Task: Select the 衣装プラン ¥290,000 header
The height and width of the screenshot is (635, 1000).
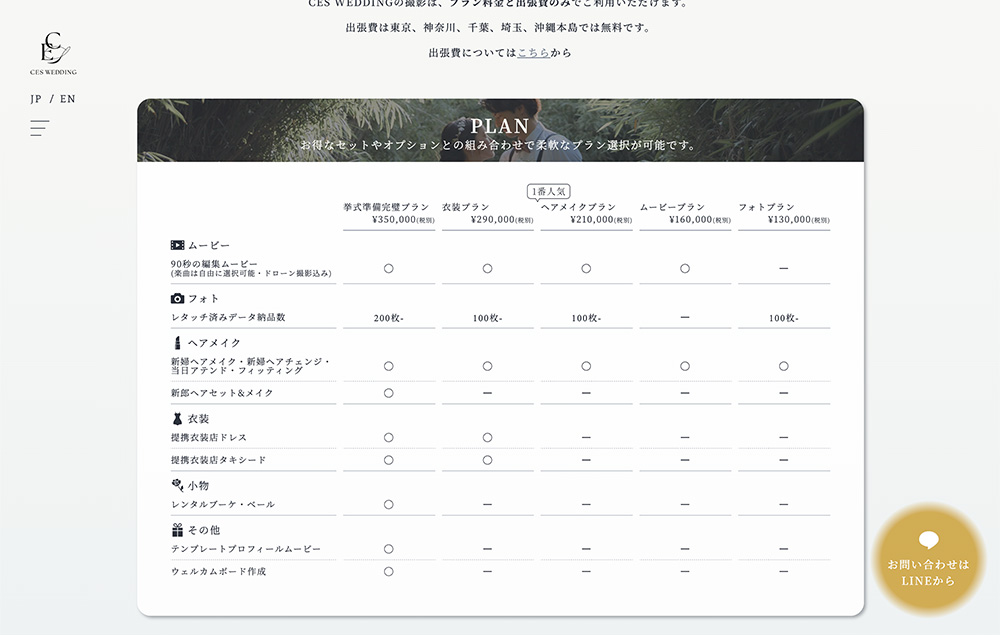Action: (487, 213)
